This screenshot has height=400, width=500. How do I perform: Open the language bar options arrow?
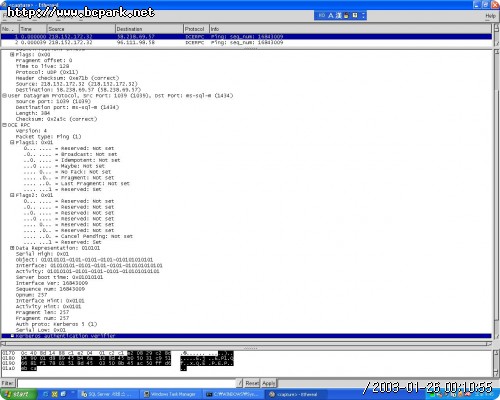[x=363, y=15]
